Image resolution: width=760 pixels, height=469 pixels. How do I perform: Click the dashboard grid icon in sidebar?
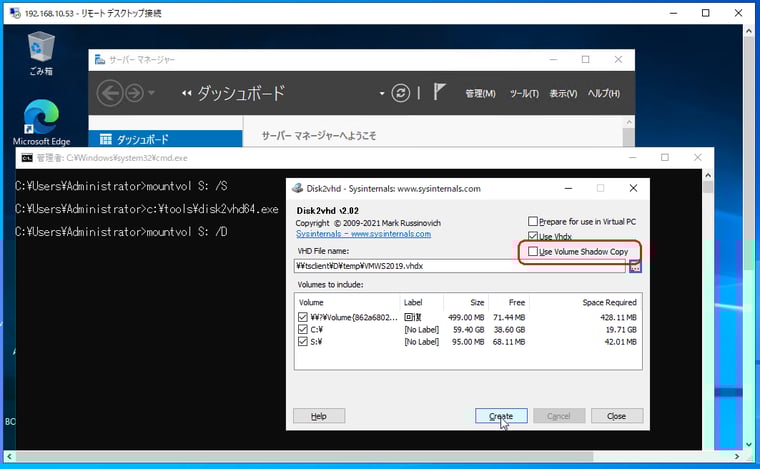[x=106, y=140]
